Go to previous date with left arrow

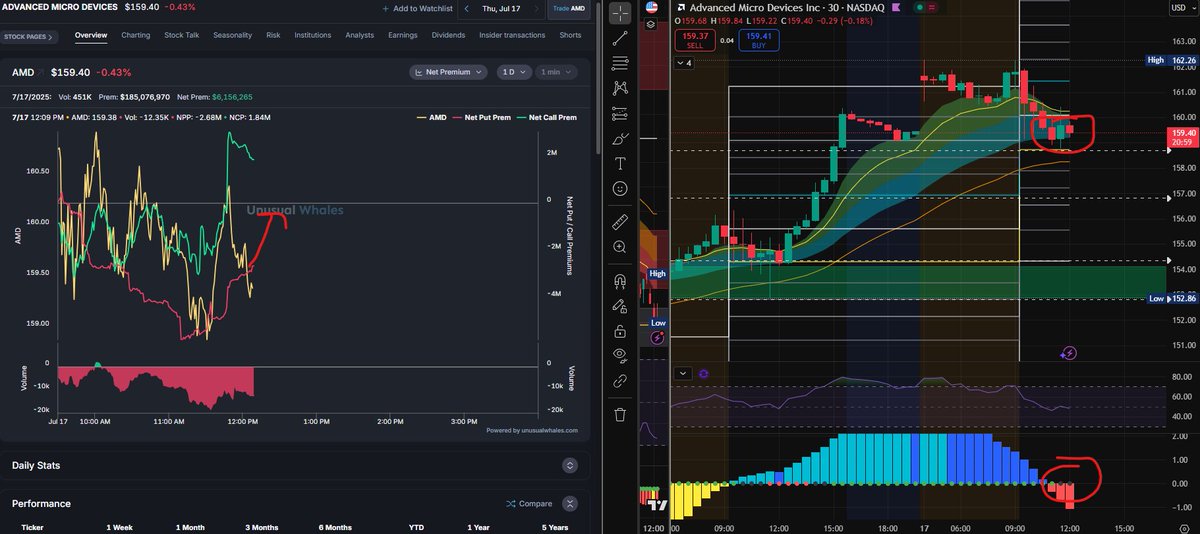[x=467, y=8]
